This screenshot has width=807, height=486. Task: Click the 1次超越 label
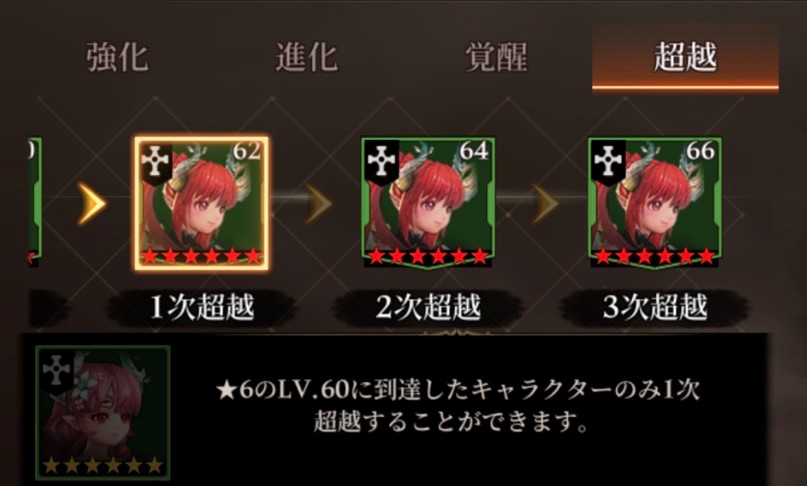[x=201, y=307]
